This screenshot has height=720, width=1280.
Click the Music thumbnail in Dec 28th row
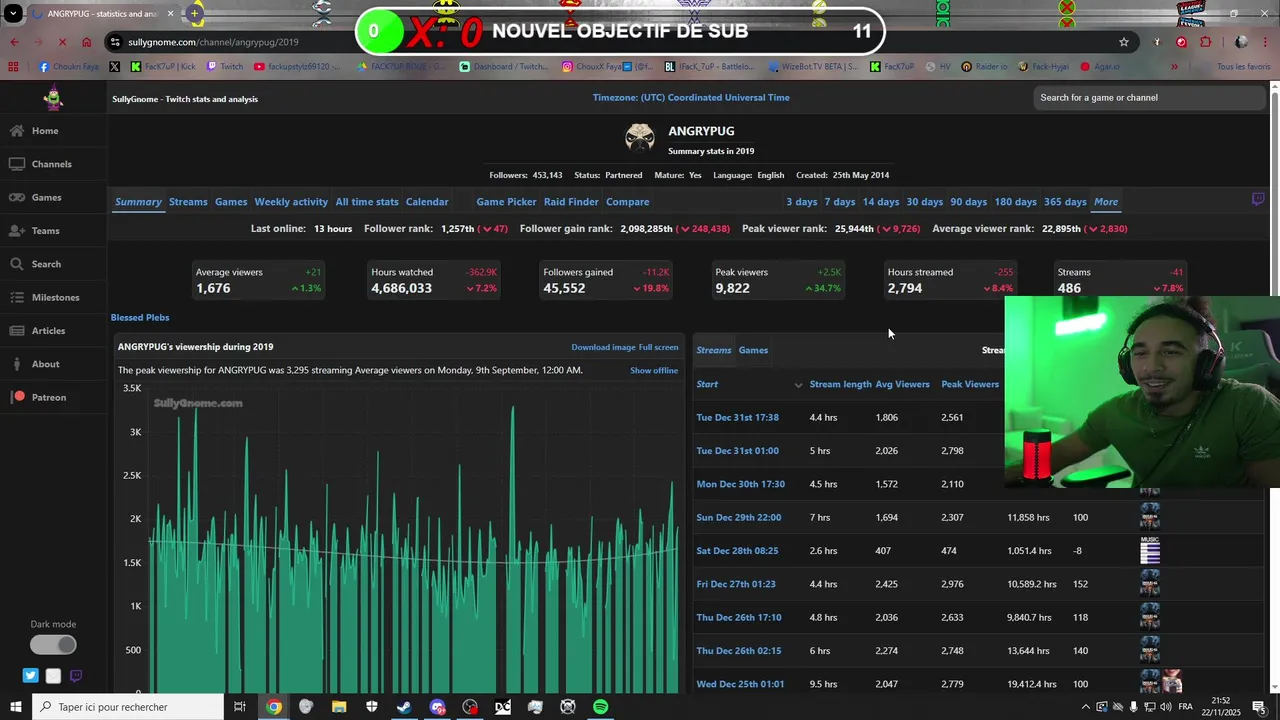[1150, 550]
